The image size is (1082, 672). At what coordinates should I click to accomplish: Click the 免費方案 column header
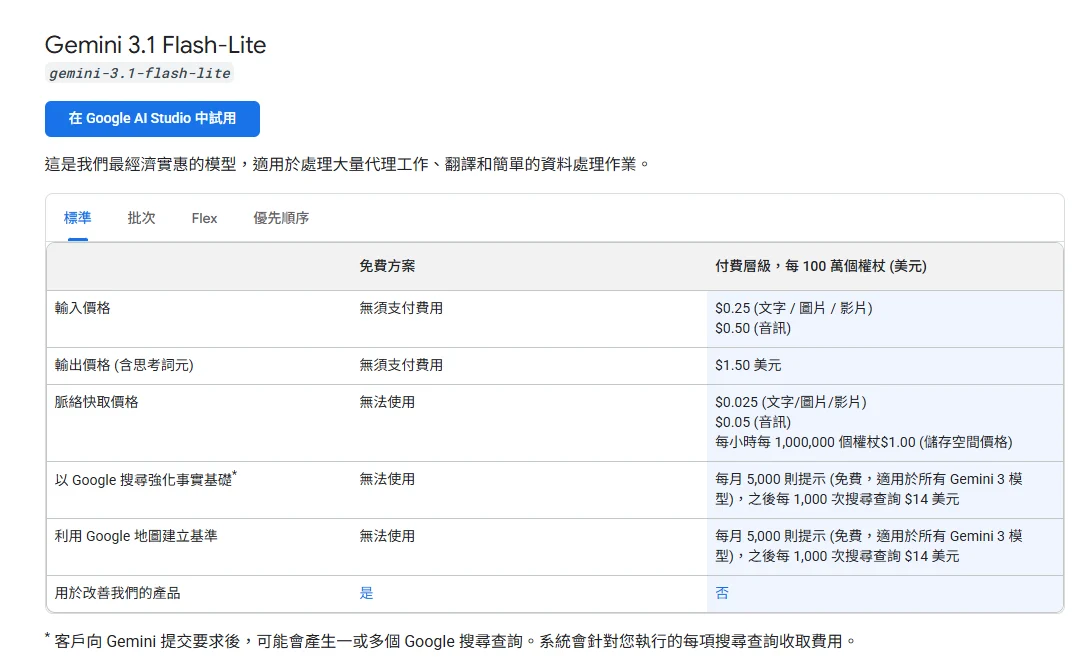point(387,266)
